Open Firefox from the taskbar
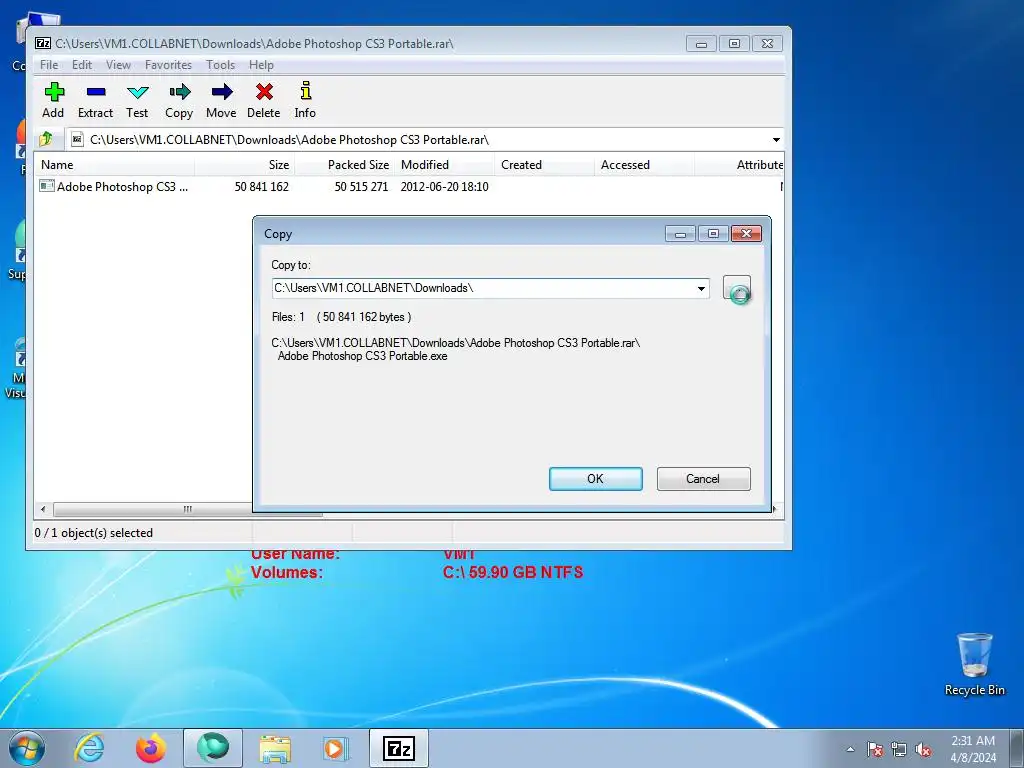Viewport: 1024px width, 768px height. click(x=151, y=748)
